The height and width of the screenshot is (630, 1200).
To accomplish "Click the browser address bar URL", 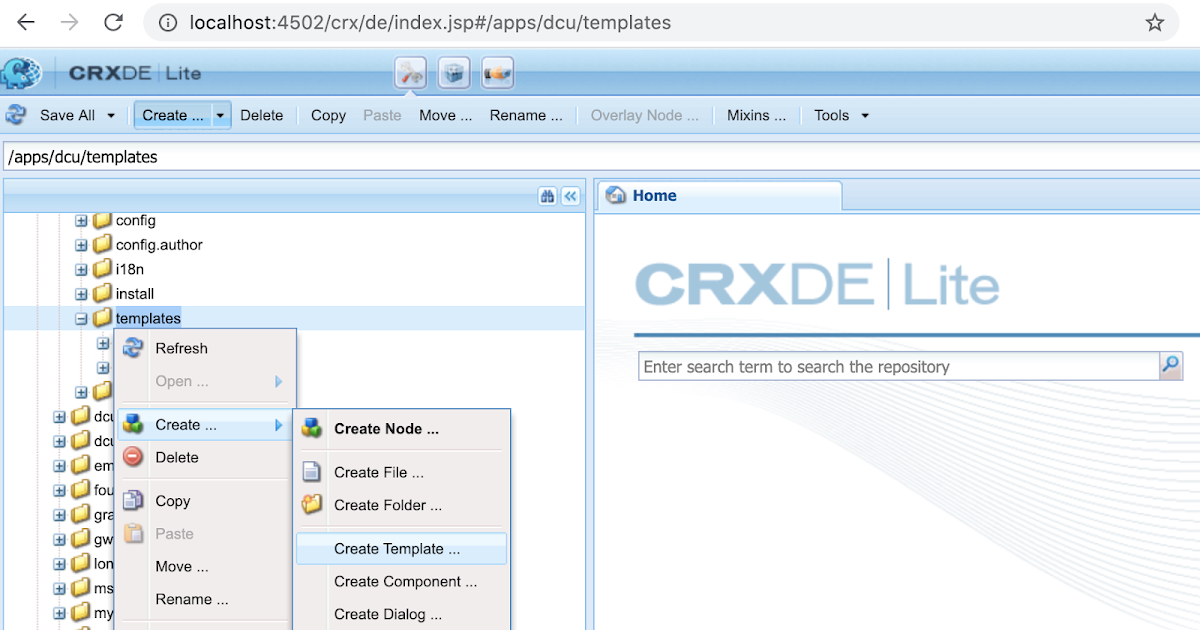I will point(430,22).
